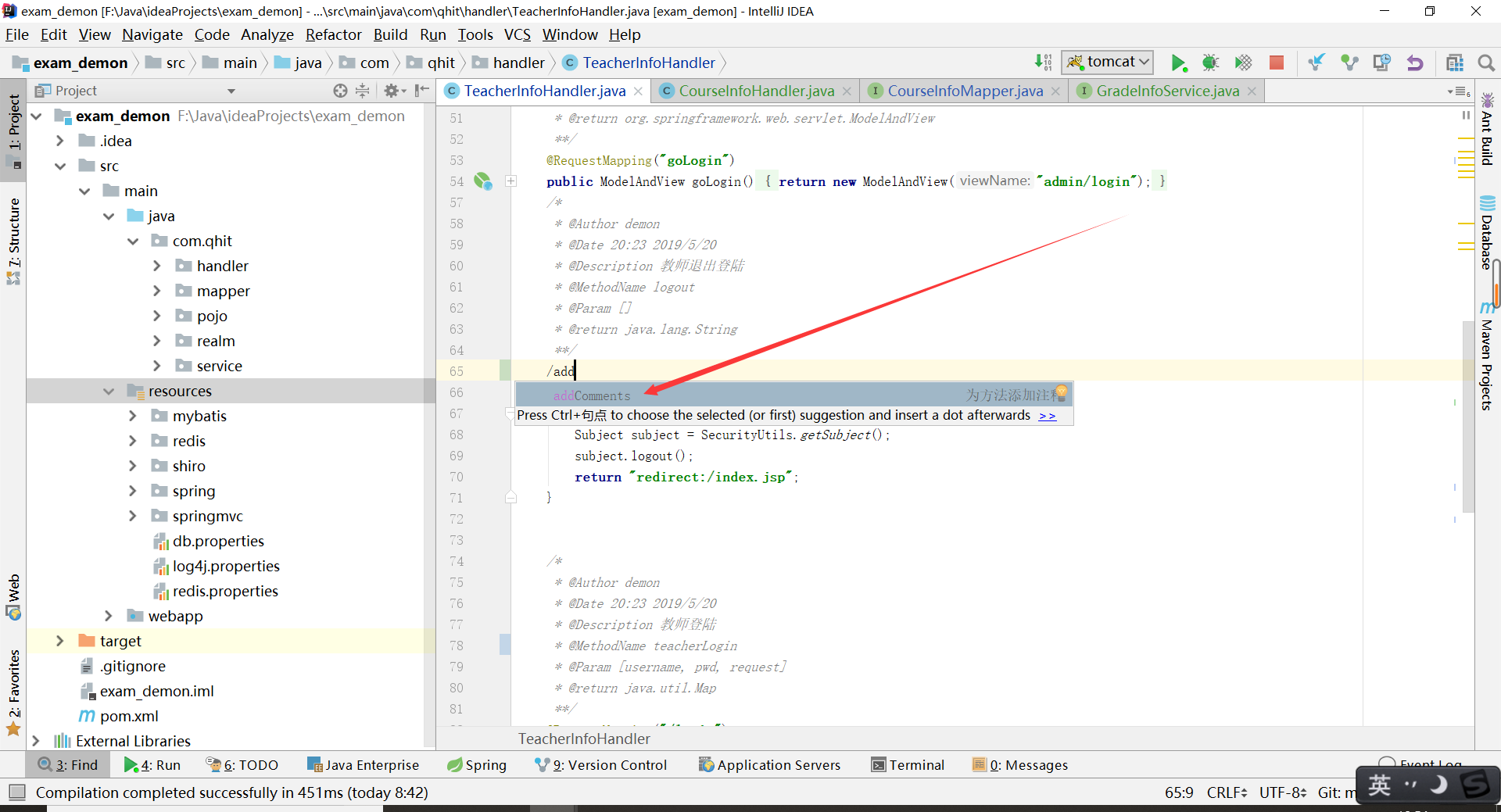
Task: Expand the mapper package
Action: coord(156,291)
